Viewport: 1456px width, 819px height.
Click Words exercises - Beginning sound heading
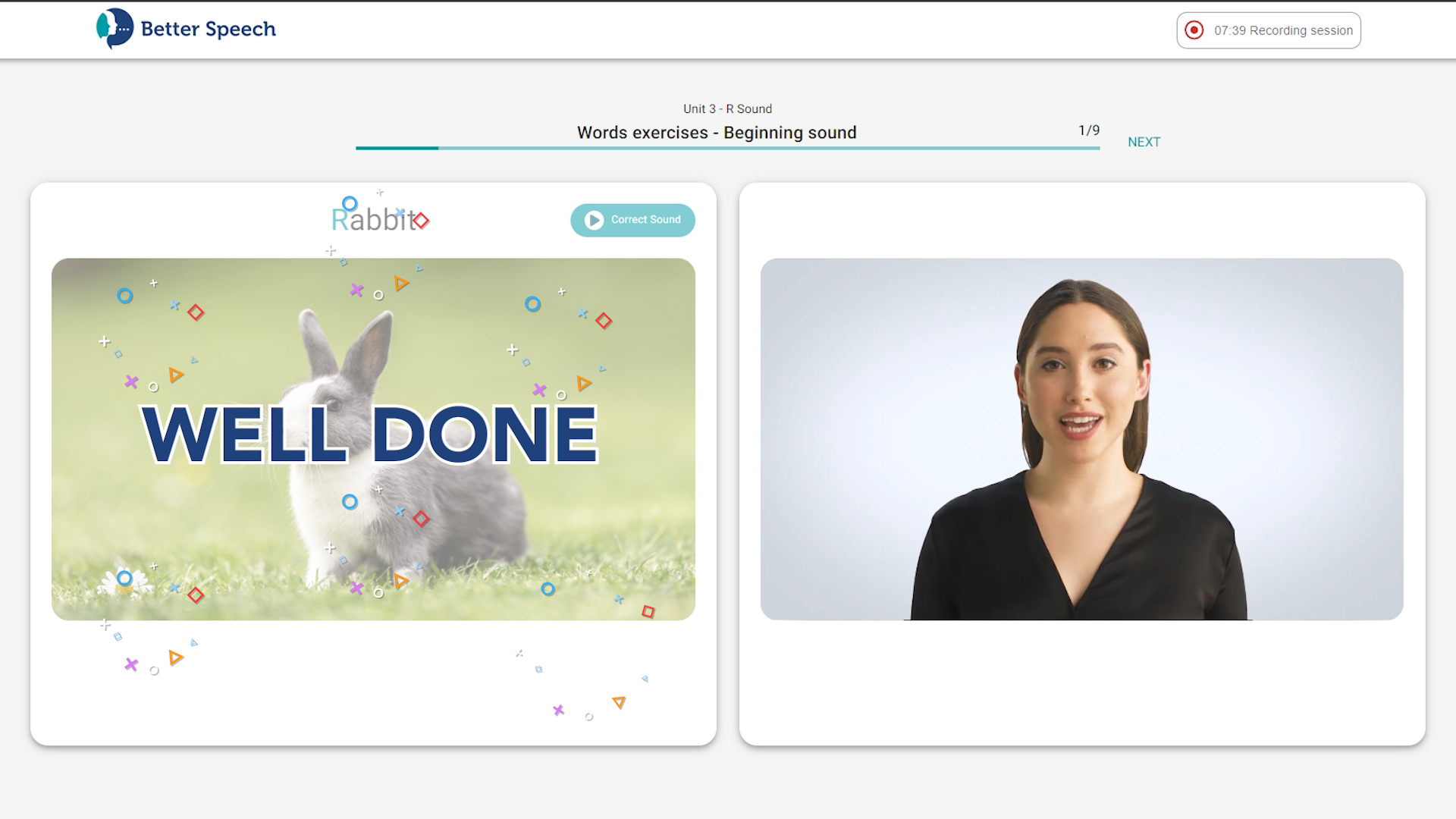coord(717,133)
